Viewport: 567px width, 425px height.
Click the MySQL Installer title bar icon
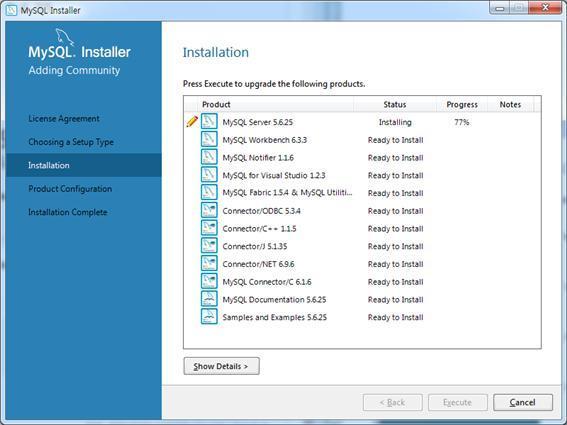click(x=11, y=10)
